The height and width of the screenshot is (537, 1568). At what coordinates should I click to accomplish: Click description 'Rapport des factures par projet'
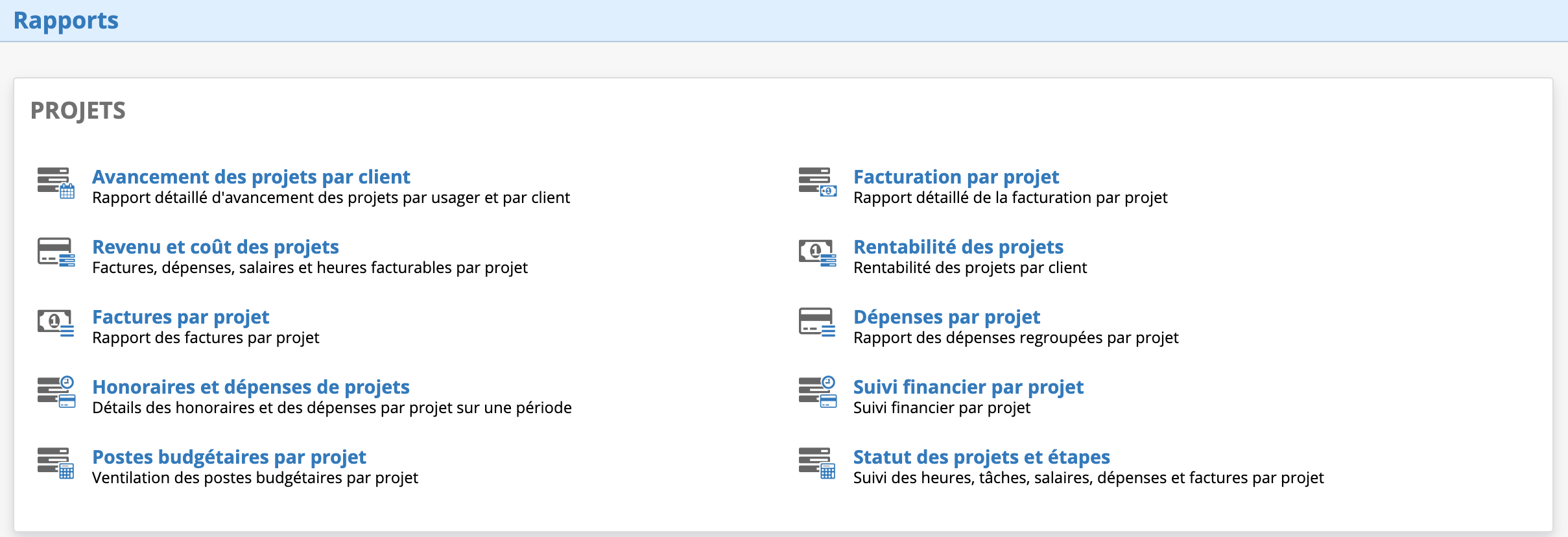click(x=206, y=338)
